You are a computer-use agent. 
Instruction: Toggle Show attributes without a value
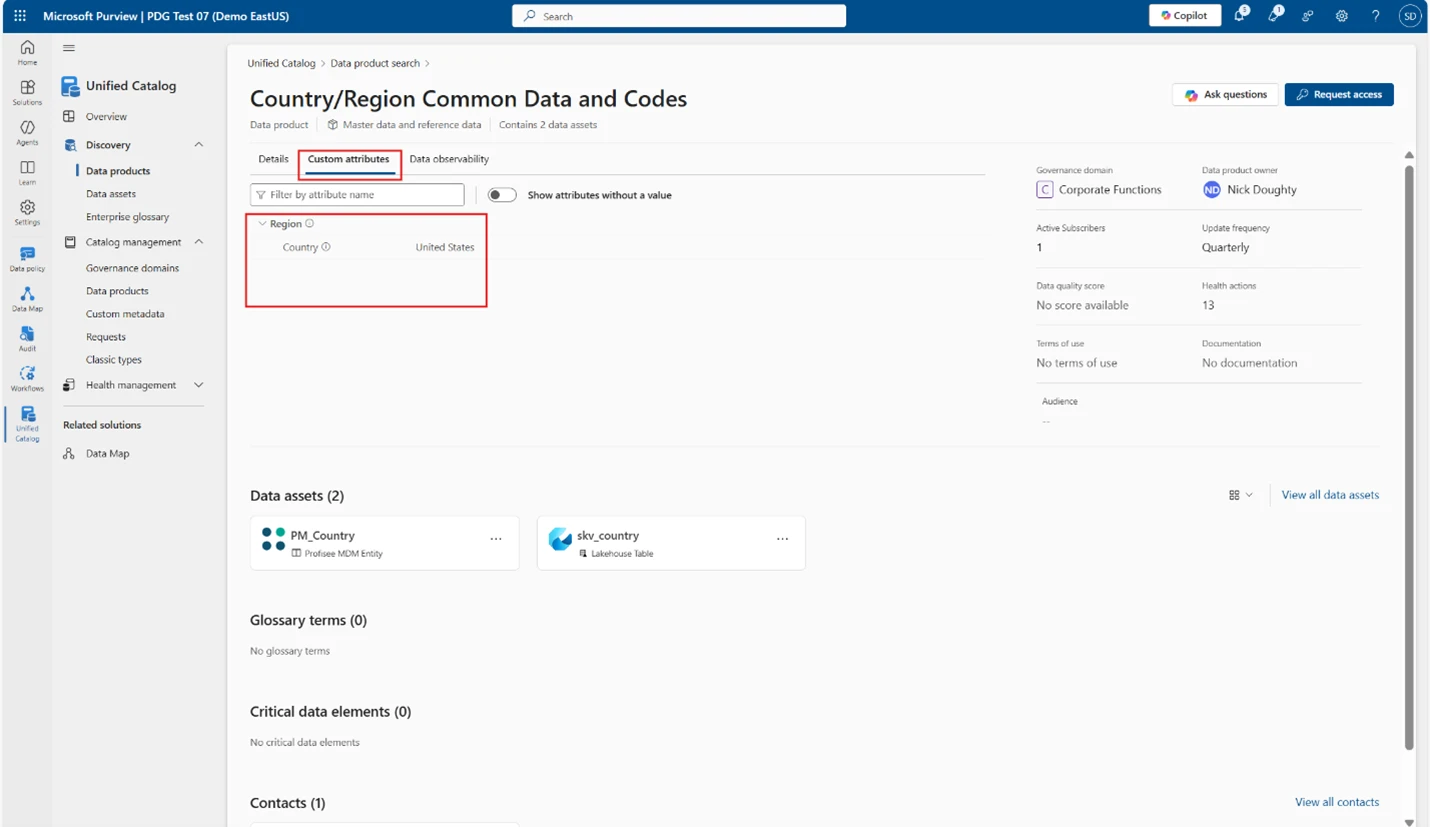[x=502, y=195]
